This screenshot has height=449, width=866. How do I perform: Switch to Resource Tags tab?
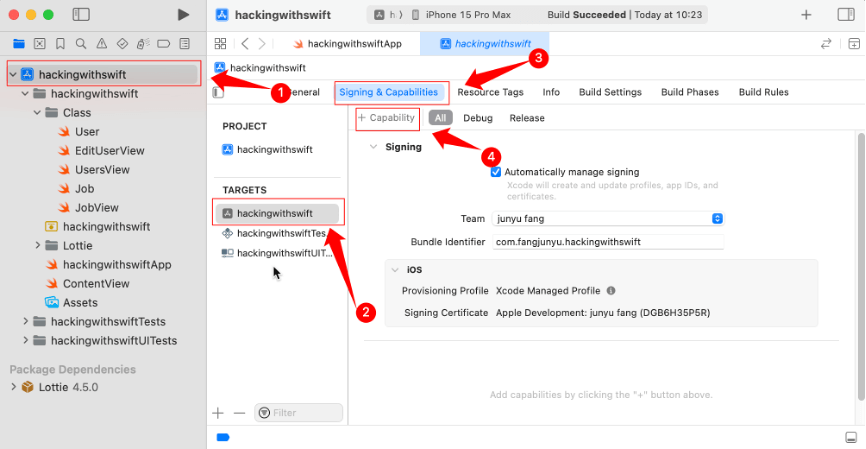coord(490,92)
